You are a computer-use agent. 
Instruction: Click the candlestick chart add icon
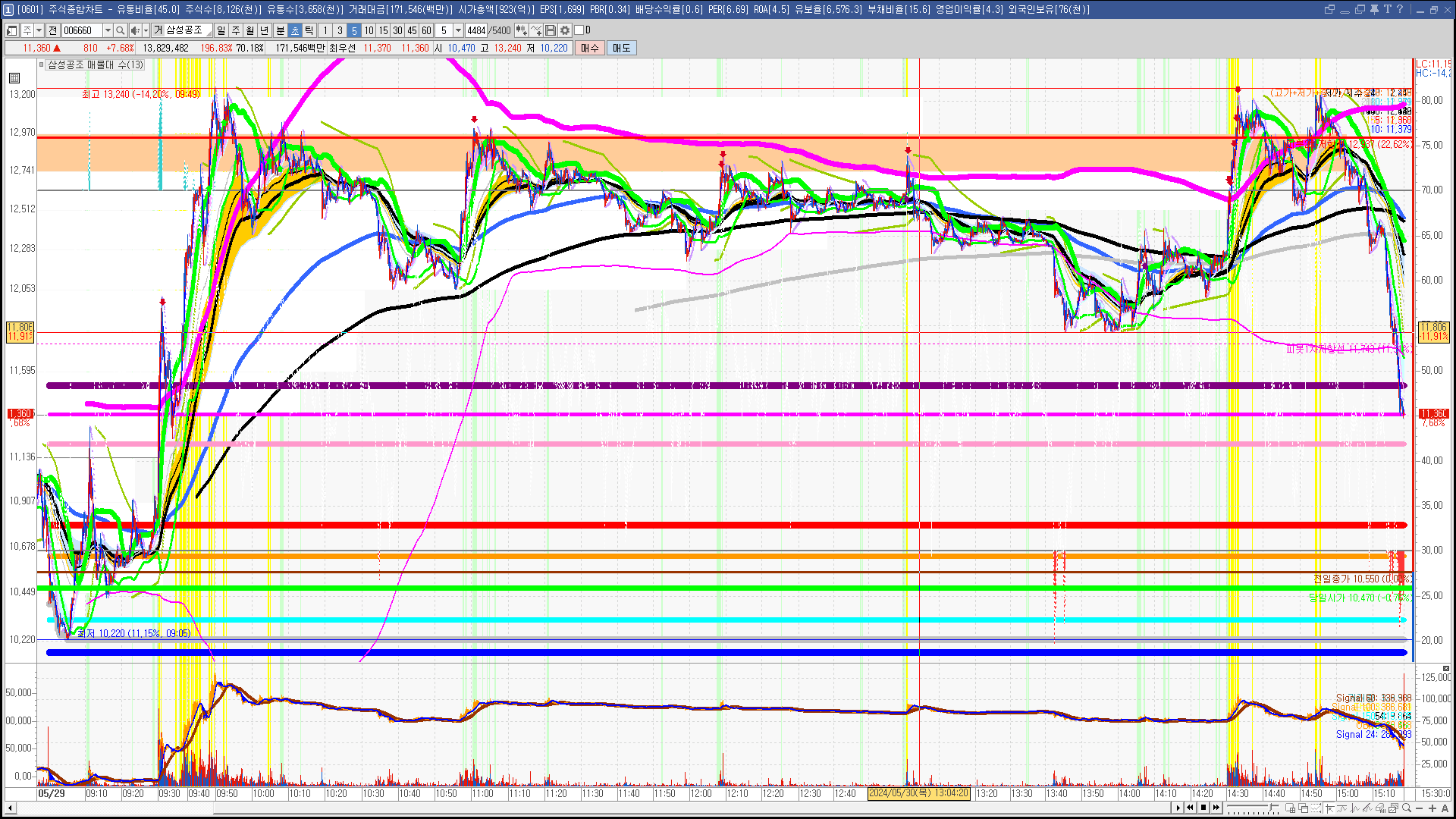(522, 30)
